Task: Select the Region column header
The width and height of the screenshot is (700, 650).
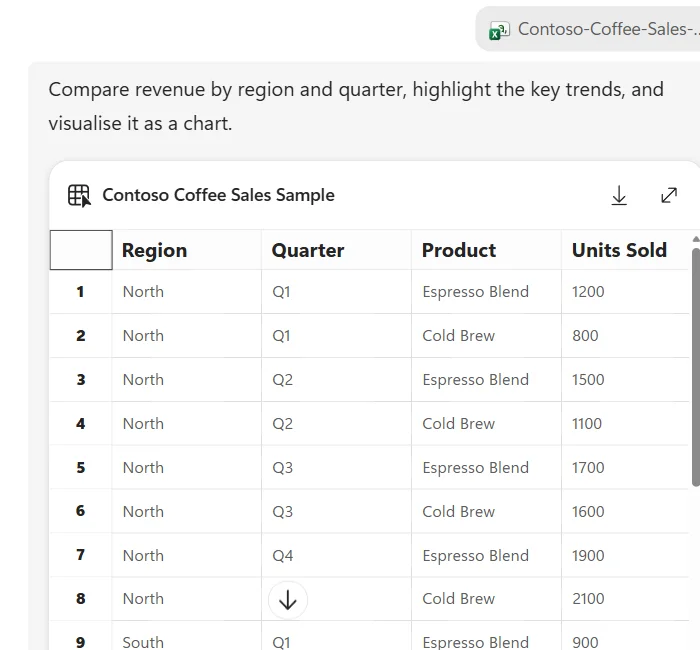Action: tap(187, 250)
